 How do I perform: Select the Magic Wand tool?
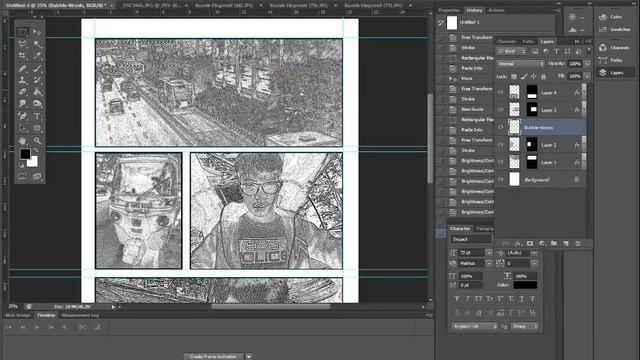(37, 44)
